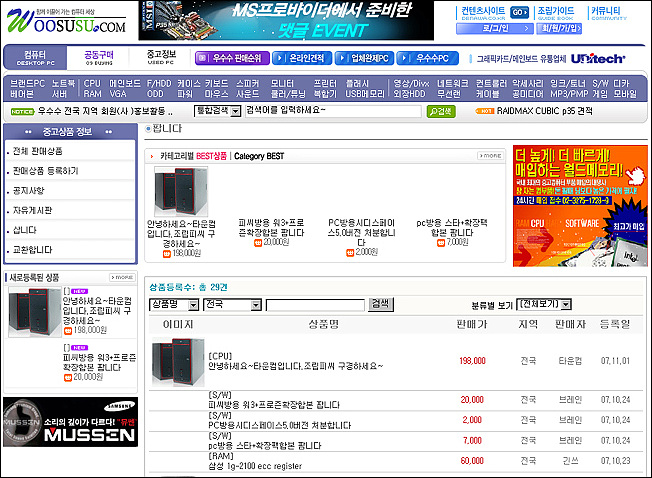Open listing 안녕하세요~타운컴입니다 조립피씨 구경하세요
Screen dimensions: 652x478
point(296,366)
